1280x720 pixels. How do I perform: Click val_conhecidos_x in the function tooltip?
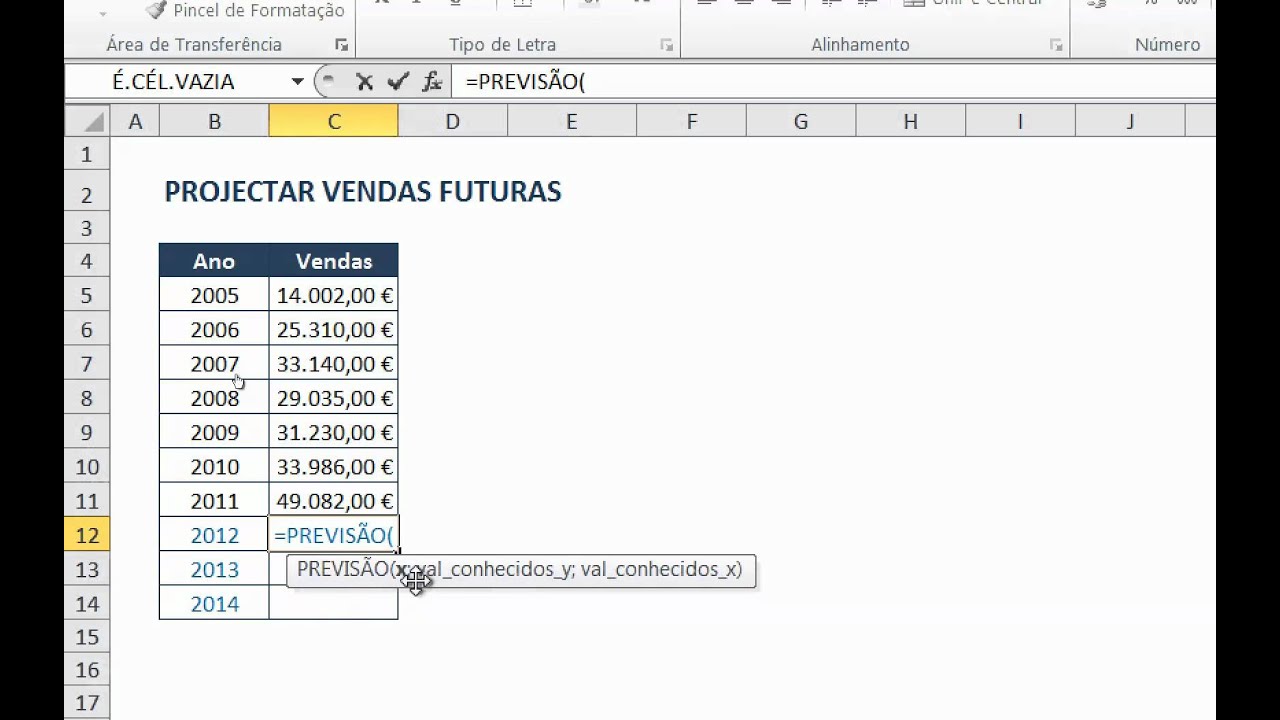coord(658,570)
